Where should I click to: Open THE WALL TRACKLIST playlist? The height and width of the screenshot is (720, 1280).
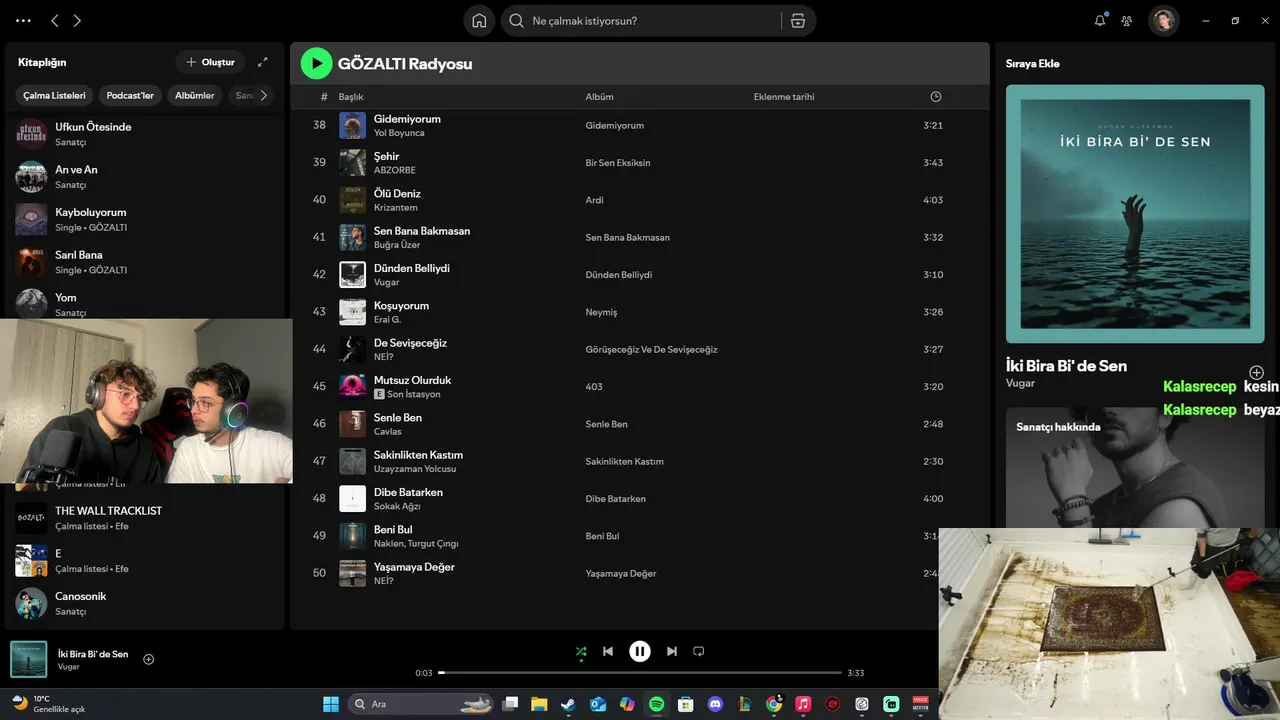(145, 517)
